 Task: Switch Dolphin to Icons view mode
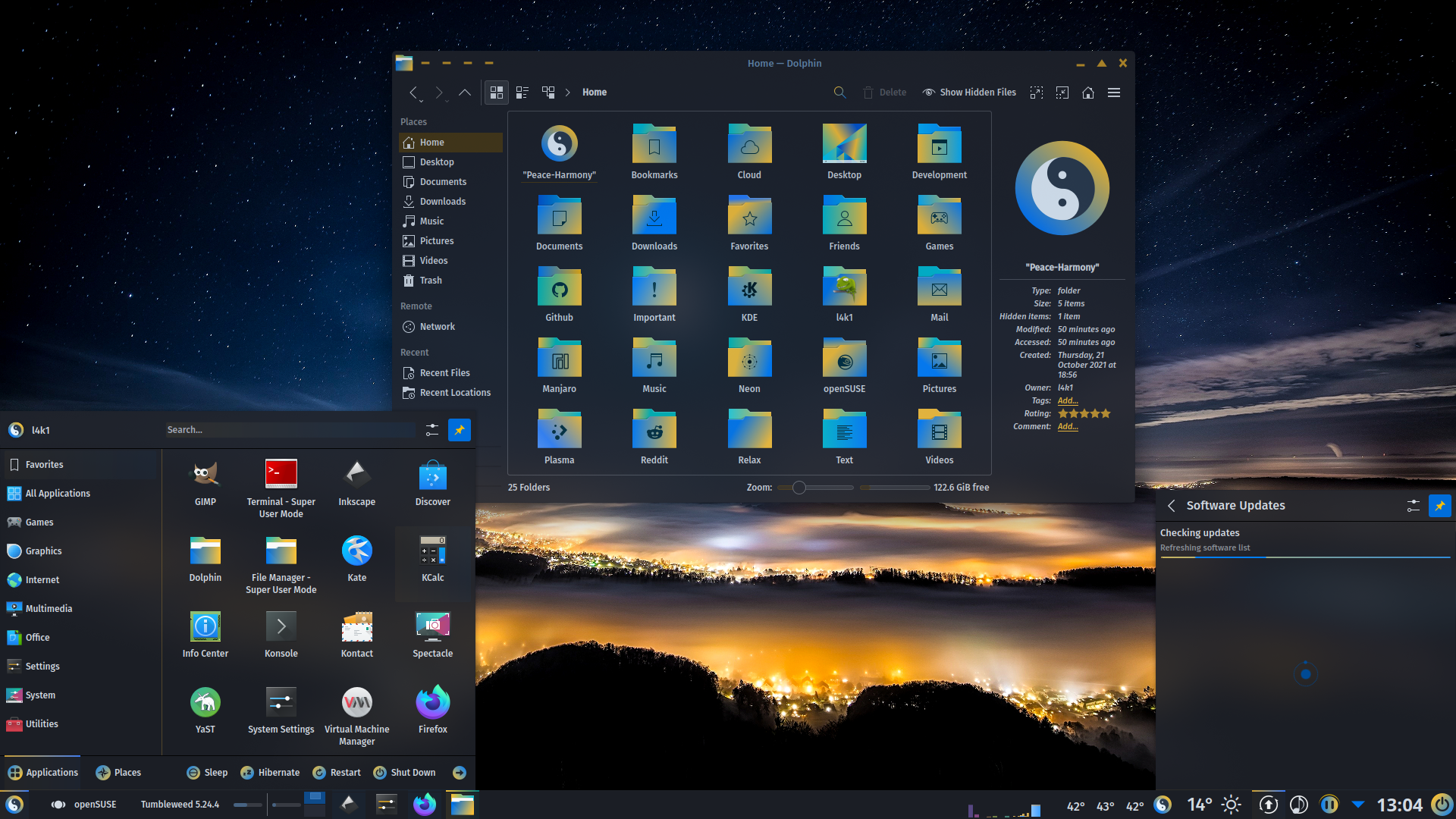pyautogui.click(x=497, y=93)
